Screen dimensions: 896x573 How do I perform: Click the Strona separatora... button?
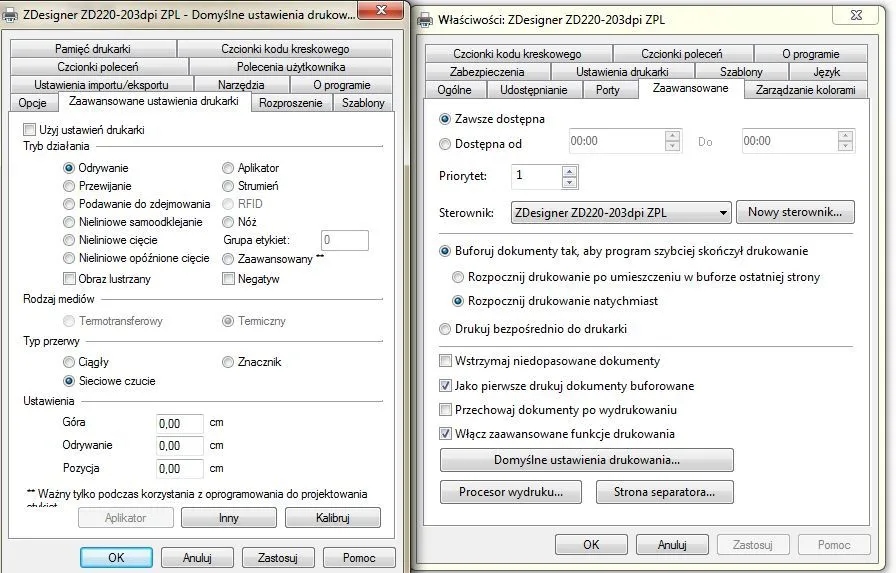tap(664, 492)
